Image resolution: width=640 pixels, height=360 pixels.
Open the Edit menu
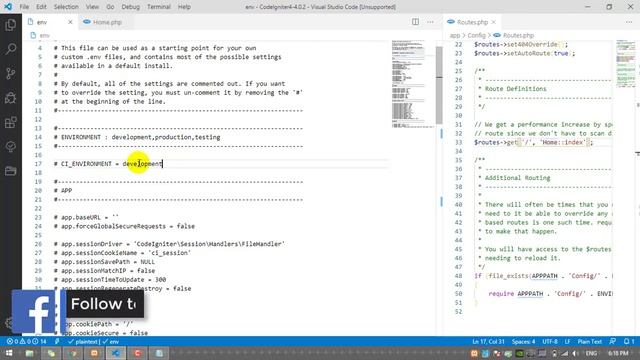point(41,7)
